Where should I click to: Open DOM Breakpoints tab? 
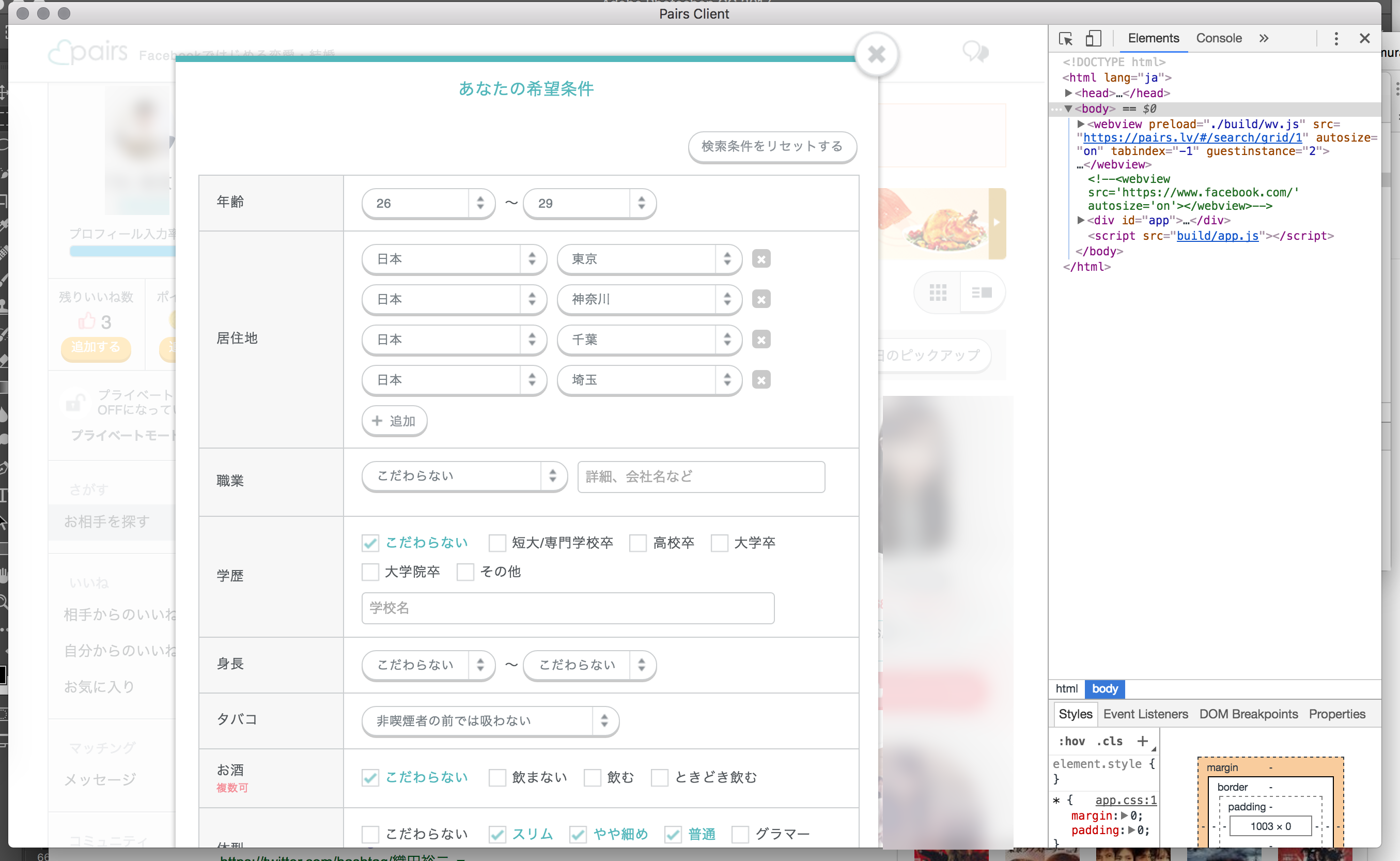[x=1249, y=714]
